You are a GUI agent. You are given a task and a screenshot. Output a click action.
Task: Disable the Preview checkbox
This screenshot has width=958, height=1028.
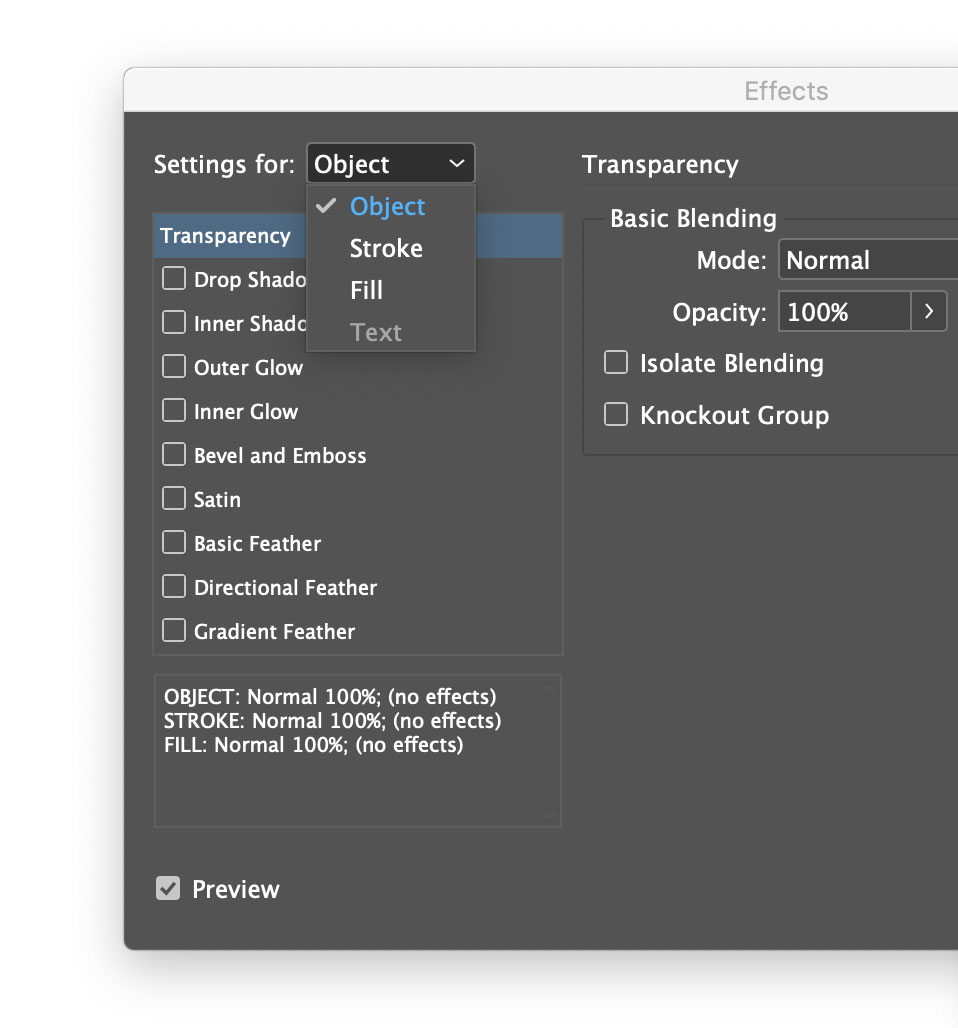coord(167,887)
